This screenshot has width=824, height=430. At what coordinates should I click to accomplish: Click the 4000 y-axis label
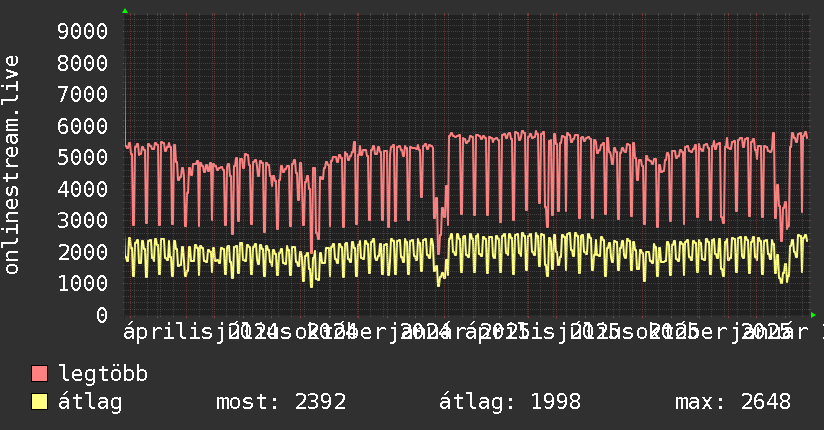(83, 189)
